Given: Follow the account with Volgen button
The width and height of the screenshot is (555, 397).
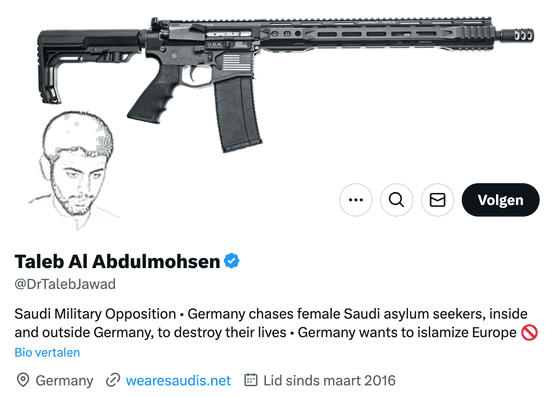Looking at the screenshot, I should tap(500, 200).
